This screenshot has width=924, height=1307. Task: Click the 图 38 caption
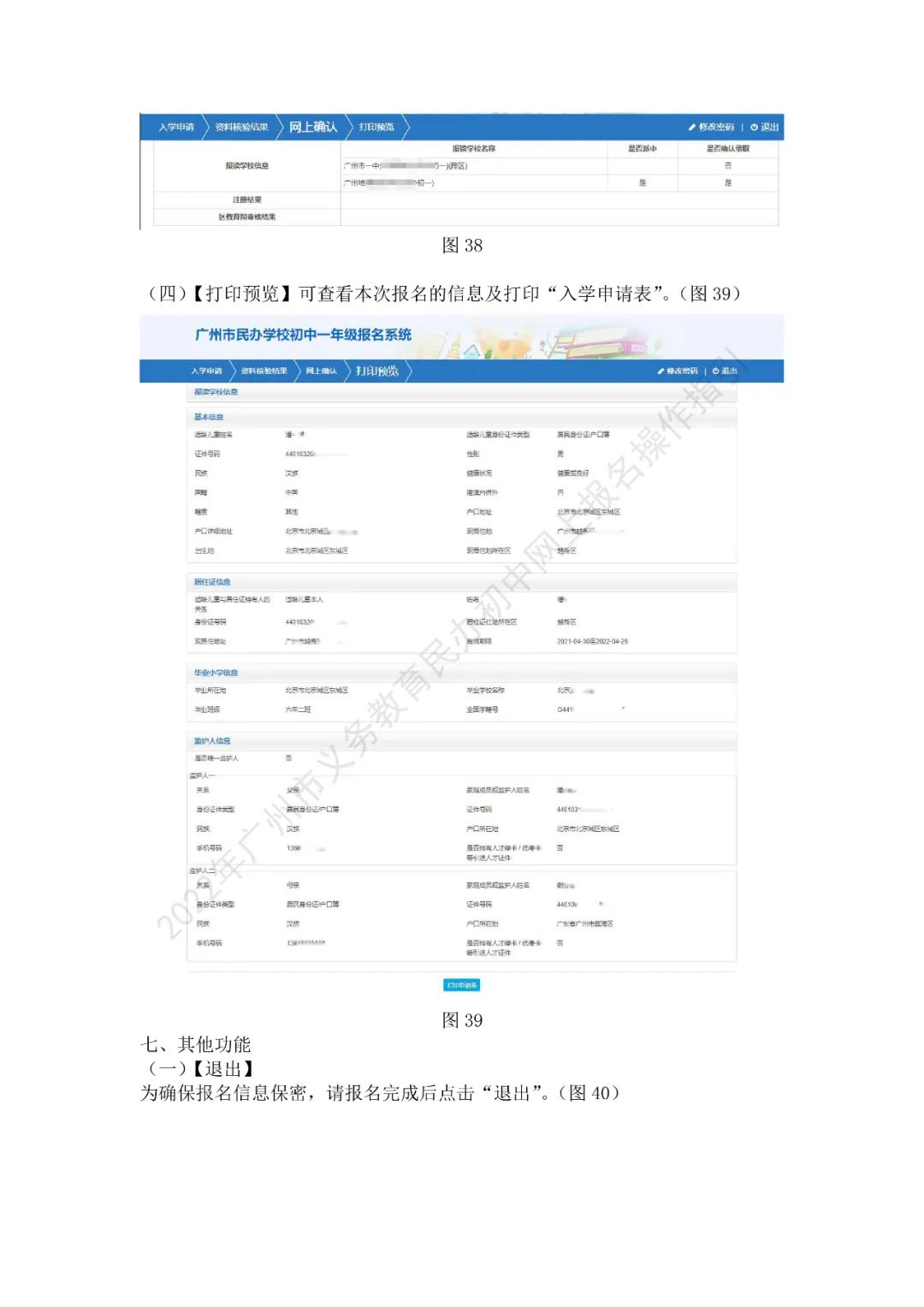coord(462,246)
